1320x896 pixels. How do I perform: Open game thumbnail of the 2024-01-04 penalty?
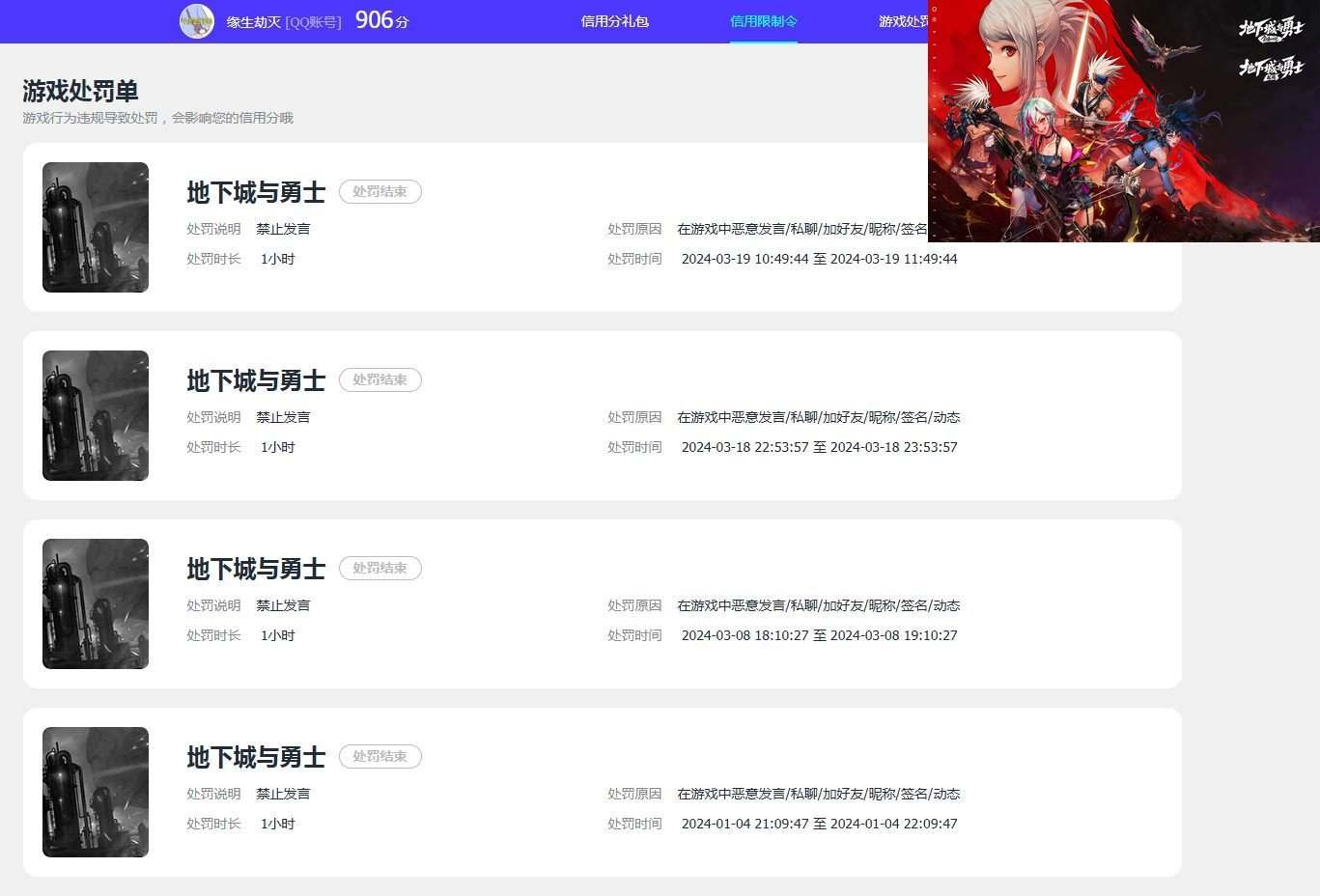click(96, 792)
